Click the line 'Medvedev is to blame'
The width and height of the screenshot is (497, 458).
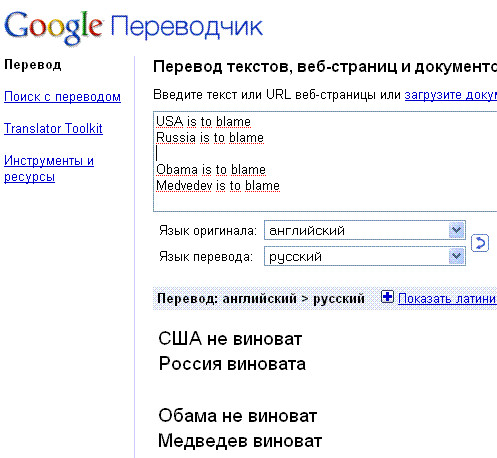pyautogui.click(x=218, y=186)
